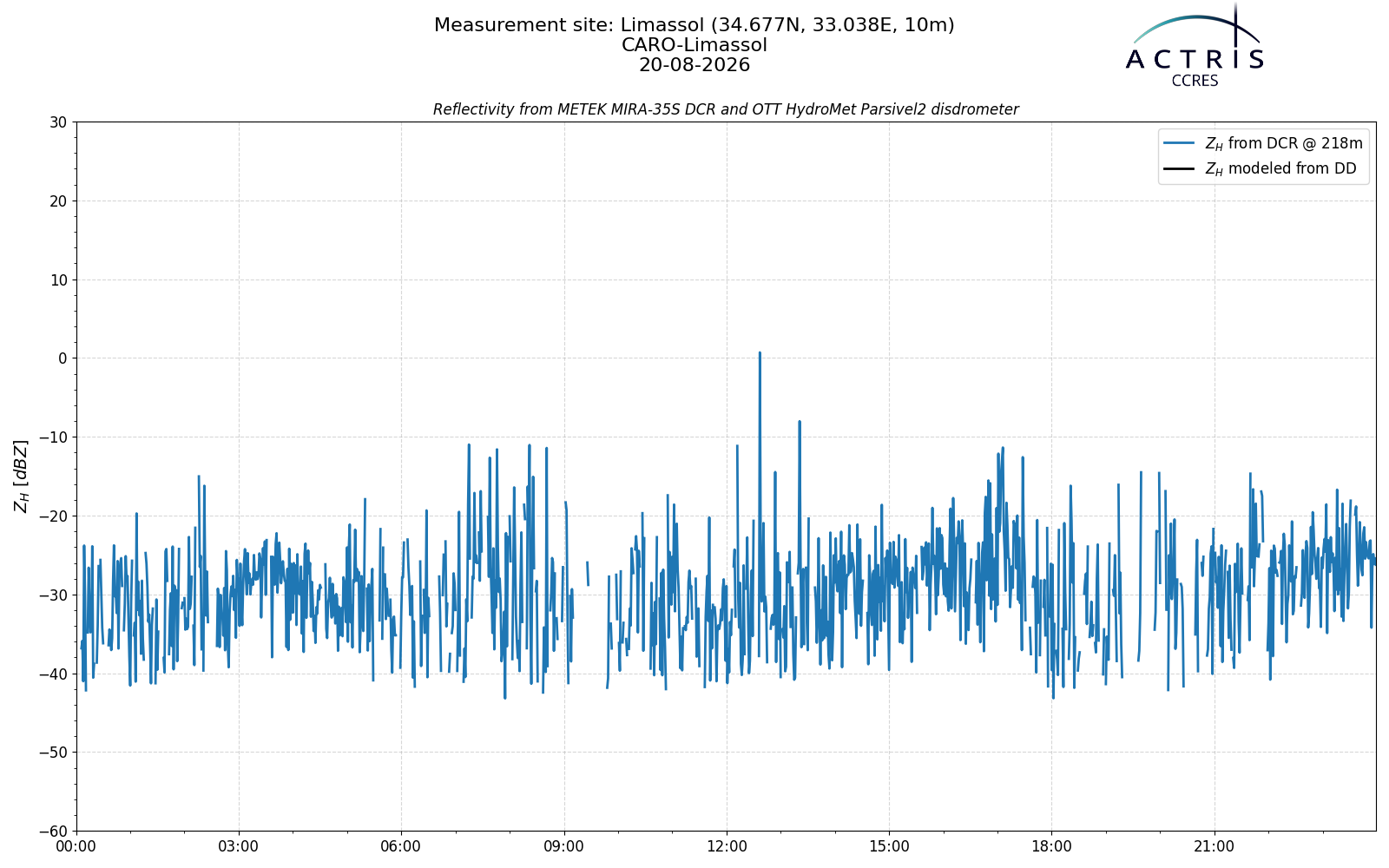Click the x-axis tick label '06:00'
The image size is (1389, 868).
[401, 847]
